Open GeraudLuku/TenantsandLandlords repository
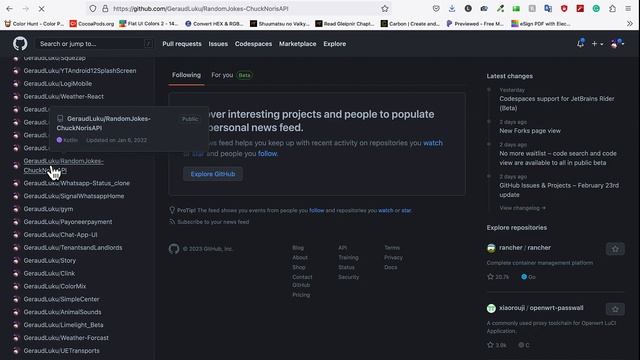The height and width of the screenshot is (360, 640). (x=73, y=248)
